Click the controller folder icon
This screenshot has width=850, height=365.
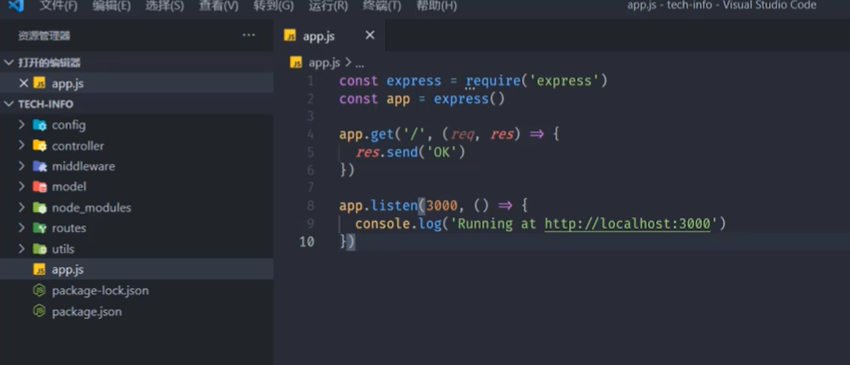point(40,146)
